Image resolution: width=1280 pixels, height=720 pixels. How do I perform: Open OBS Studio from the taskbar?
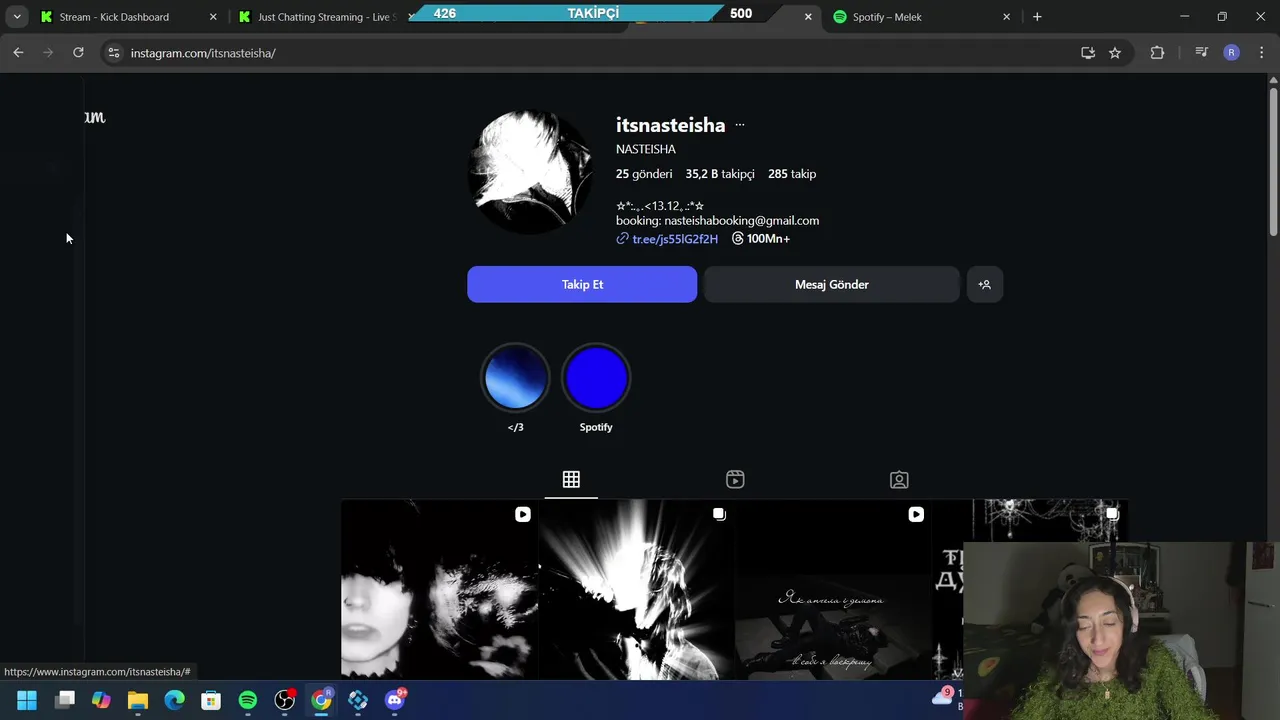click(285, 700)
